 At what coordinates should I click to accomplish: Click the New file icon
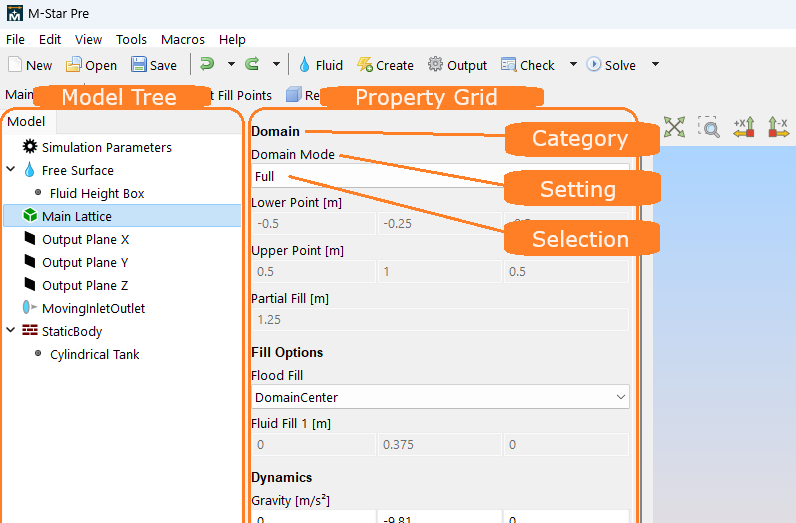[15, 64]
